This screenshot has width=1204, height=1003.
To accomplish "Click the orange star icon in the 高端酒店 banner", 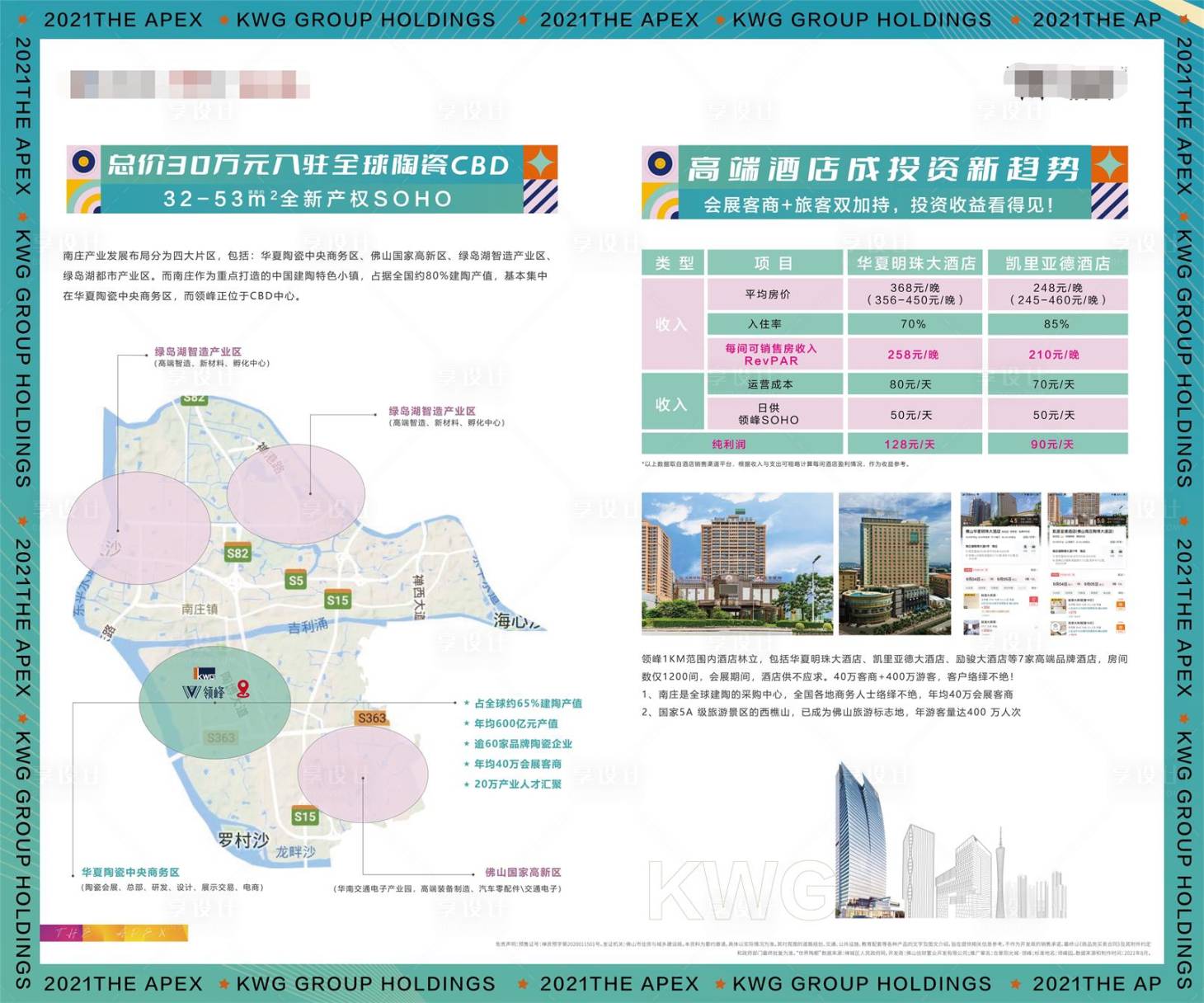I will (x=1110, y=165).
